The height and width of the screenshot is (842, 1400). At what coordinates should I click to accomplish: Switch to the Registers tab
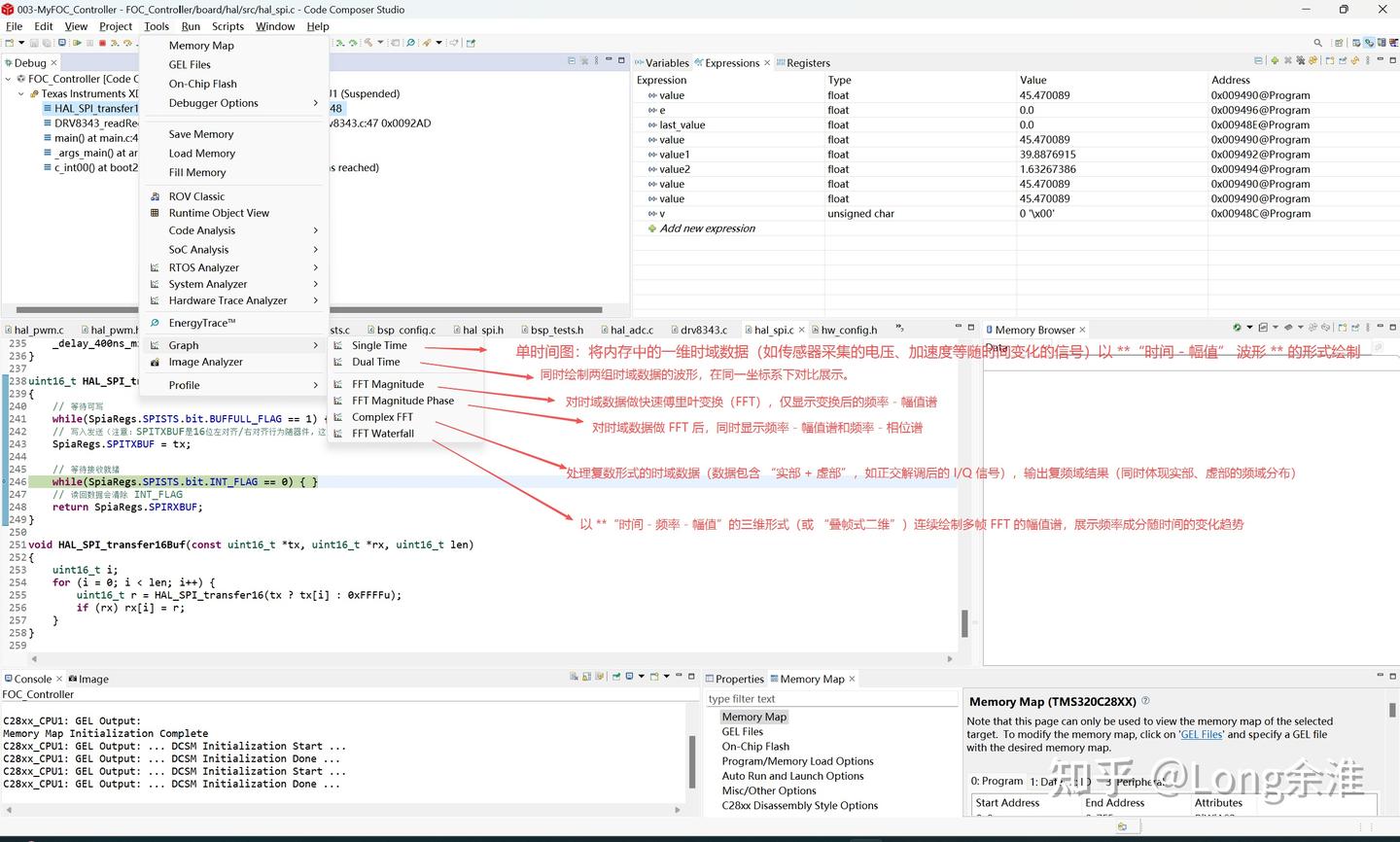click(x=803, y=62)
